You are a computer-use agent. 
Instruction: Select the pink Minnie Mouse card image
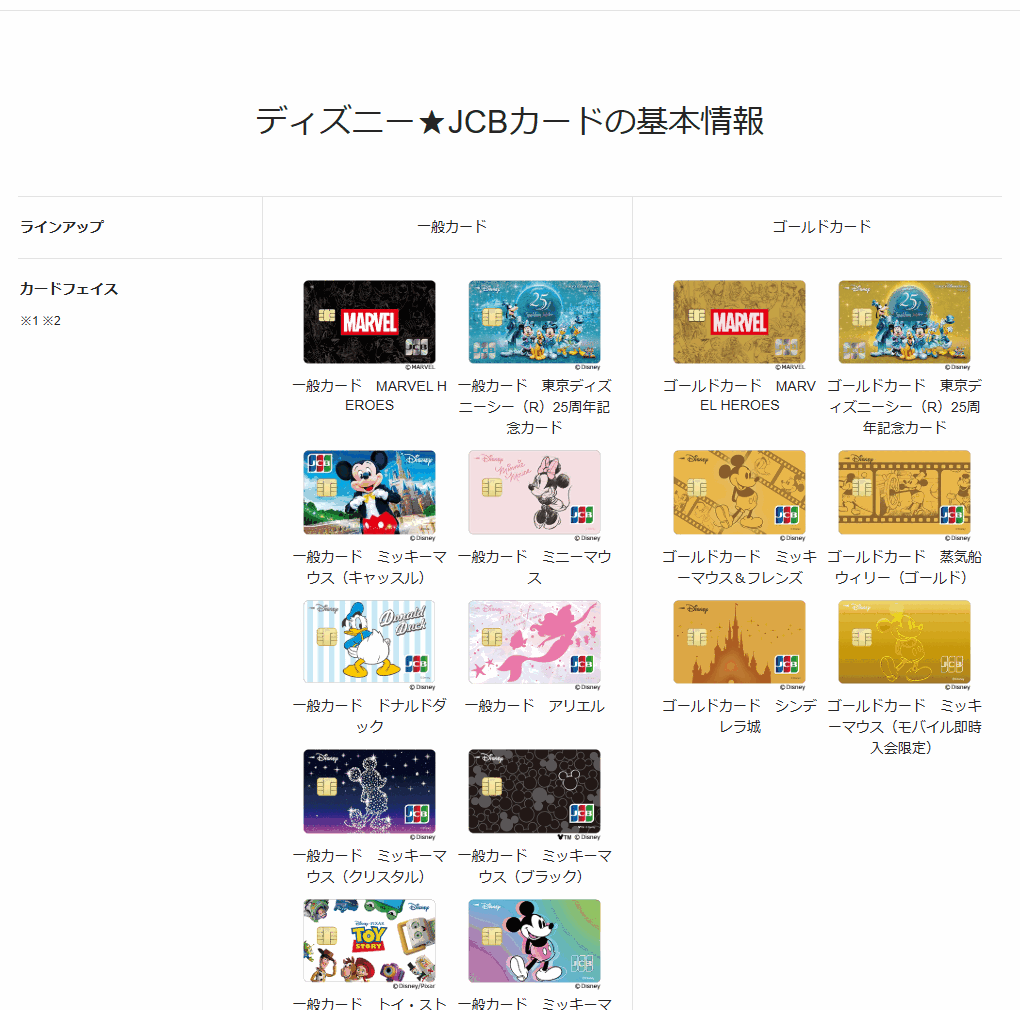point(535,492)
